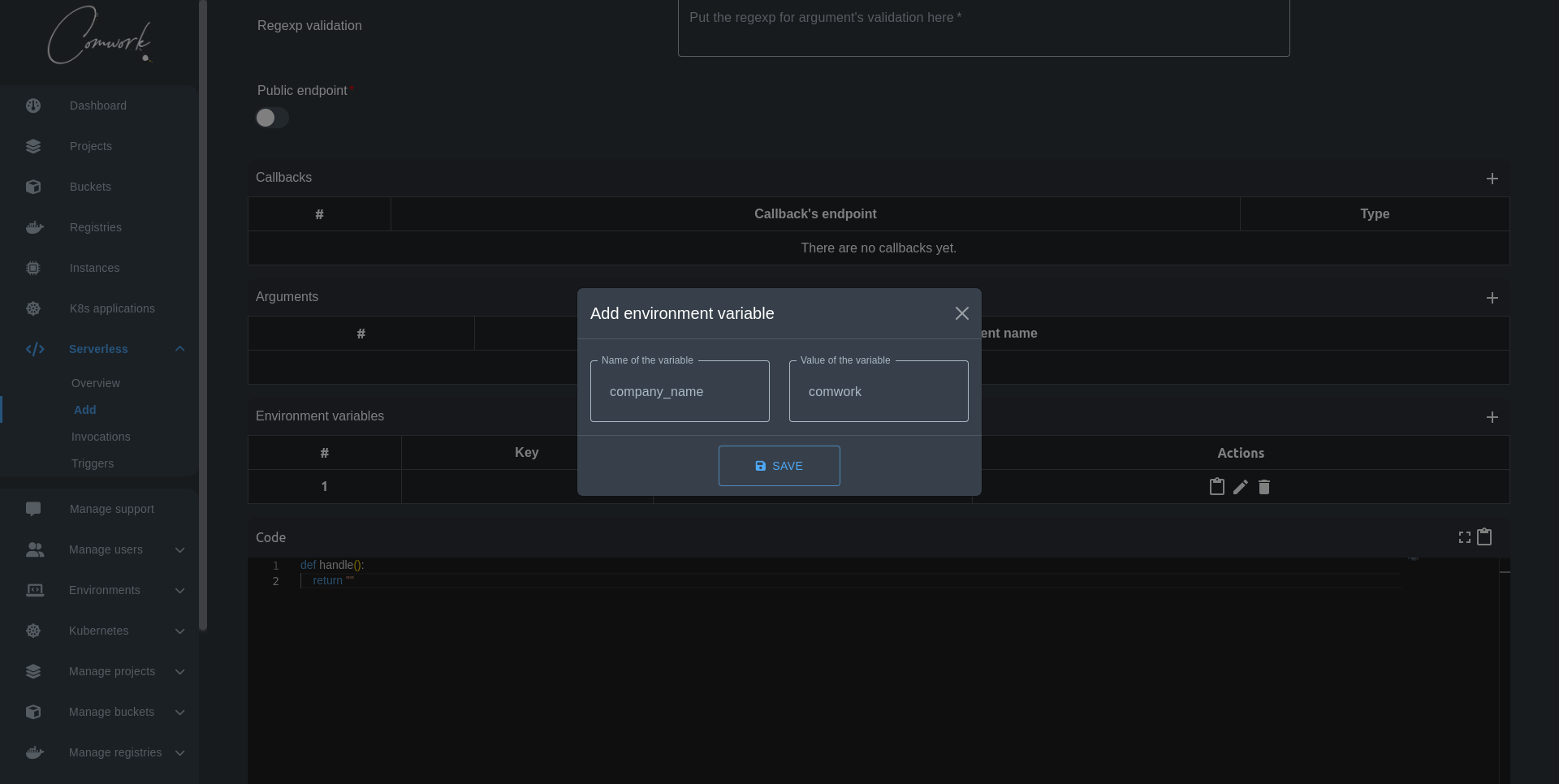Copy environment variable row 1 to clipboard

[x=1217, y=487]
